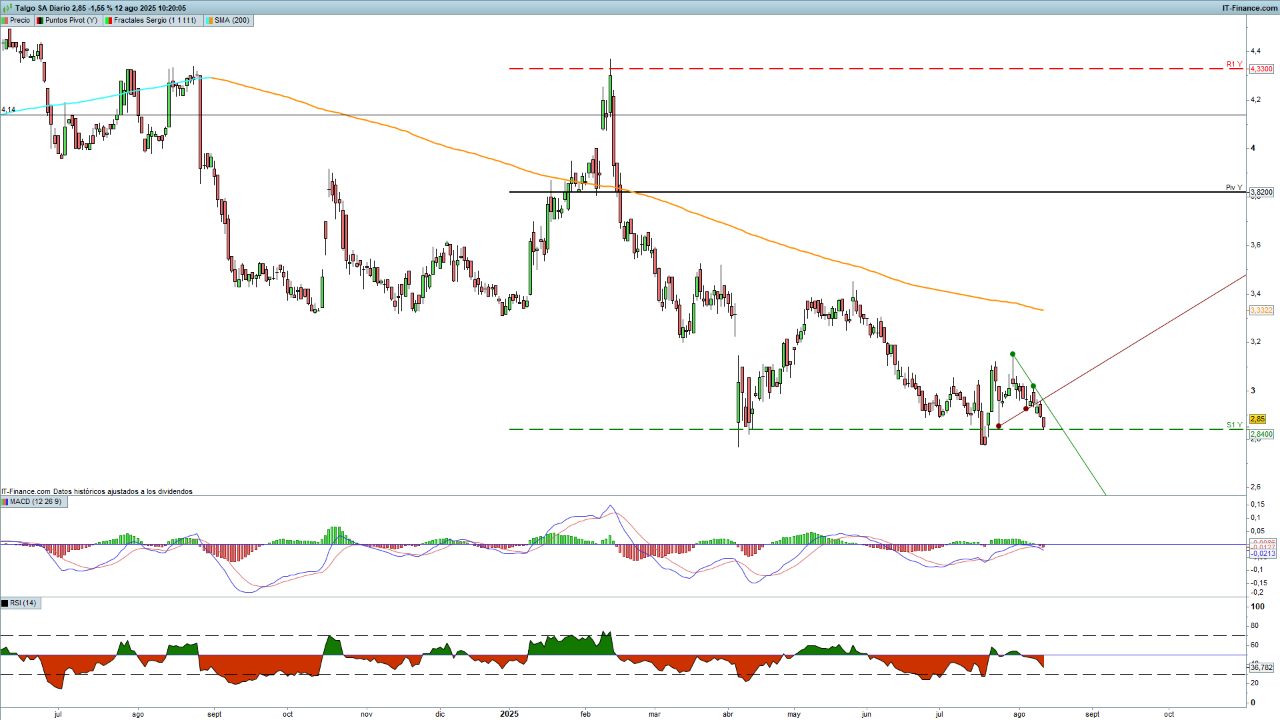Click the orange SMA value tag 3,3322
The height and width of the screenshot is (720, 1280).
pyautogui.click(x=1261, y=311)
